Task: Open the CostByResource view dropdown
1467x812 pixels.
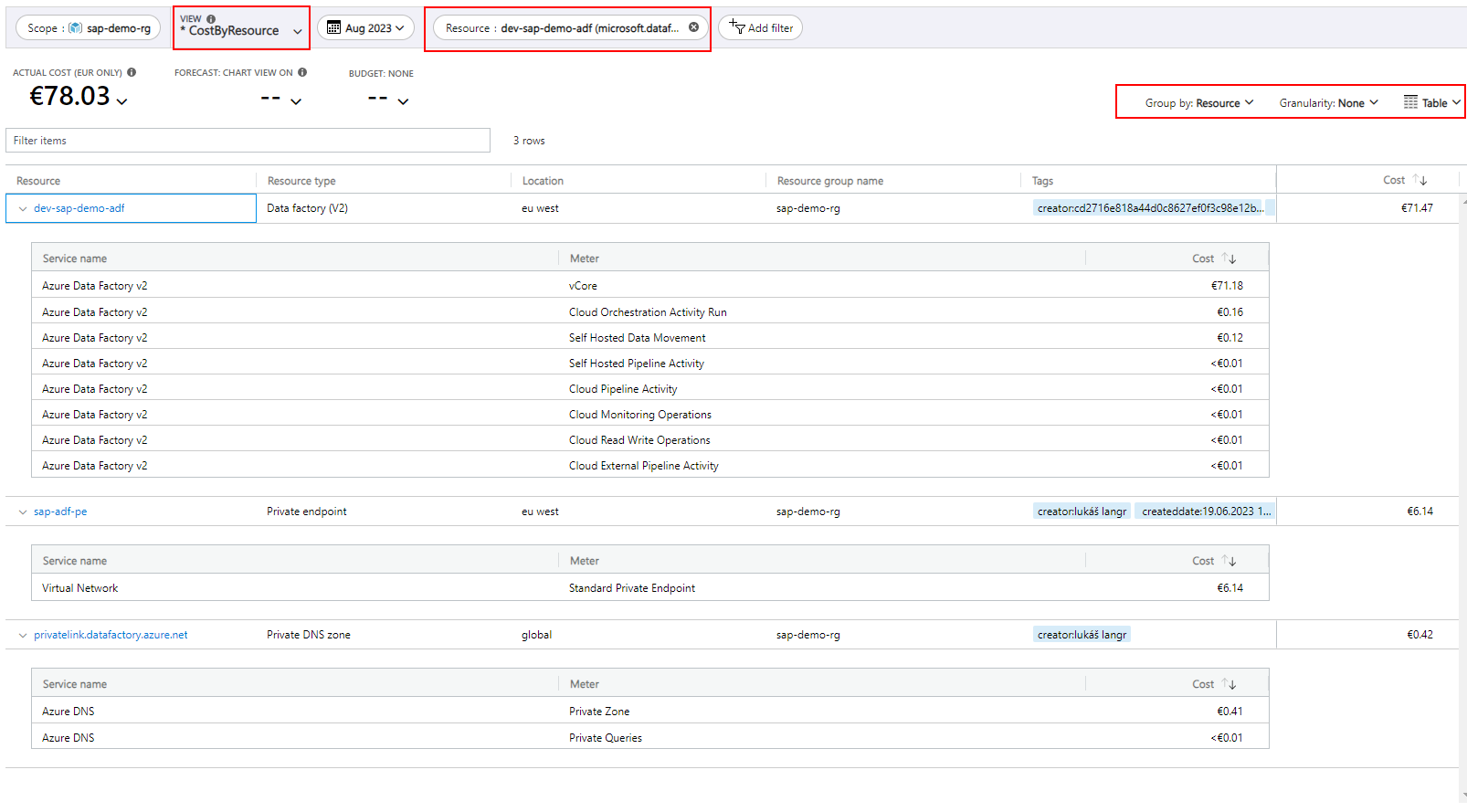Action: [x=241, y=28]
